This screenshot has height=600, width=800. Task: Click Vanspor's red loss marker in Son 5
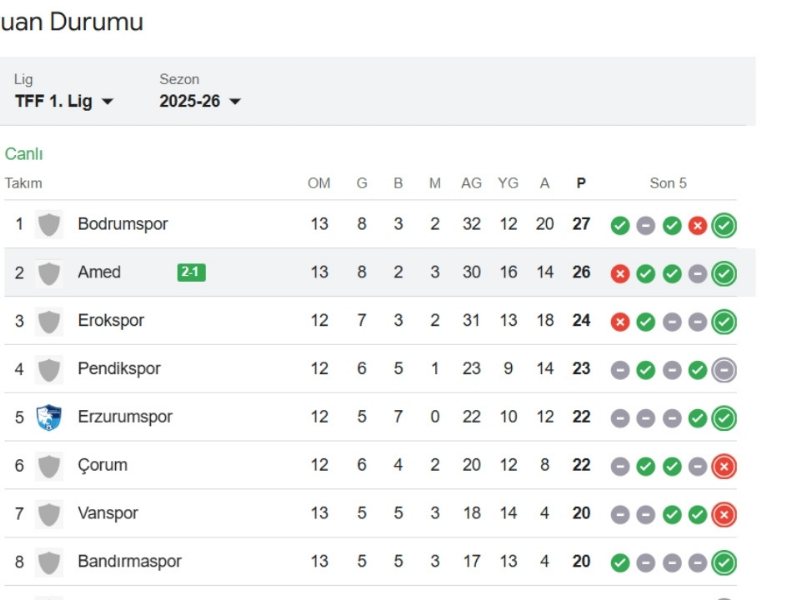point(722,513)
